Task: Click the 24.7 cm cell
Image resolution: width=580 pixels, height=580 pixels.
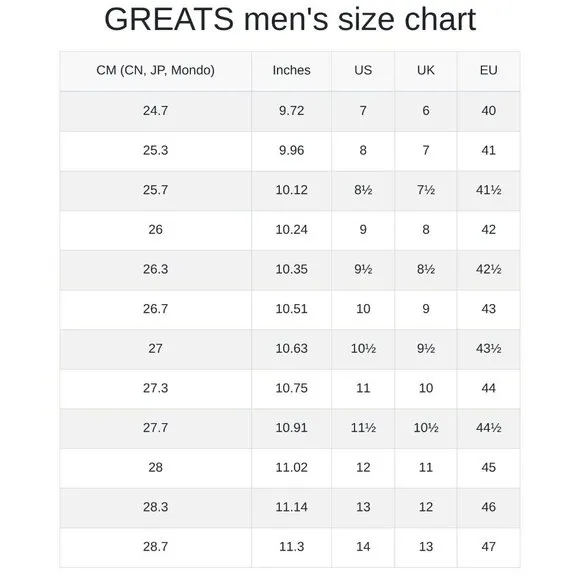Action: 155,111
